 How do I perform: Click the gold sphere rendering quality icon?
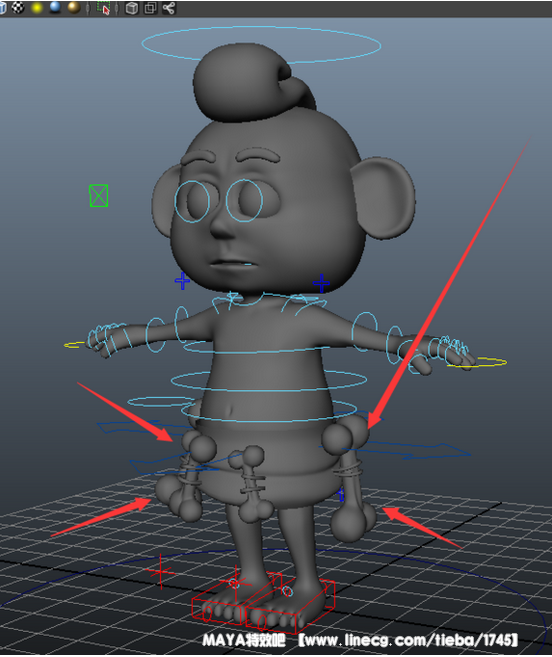73,7
